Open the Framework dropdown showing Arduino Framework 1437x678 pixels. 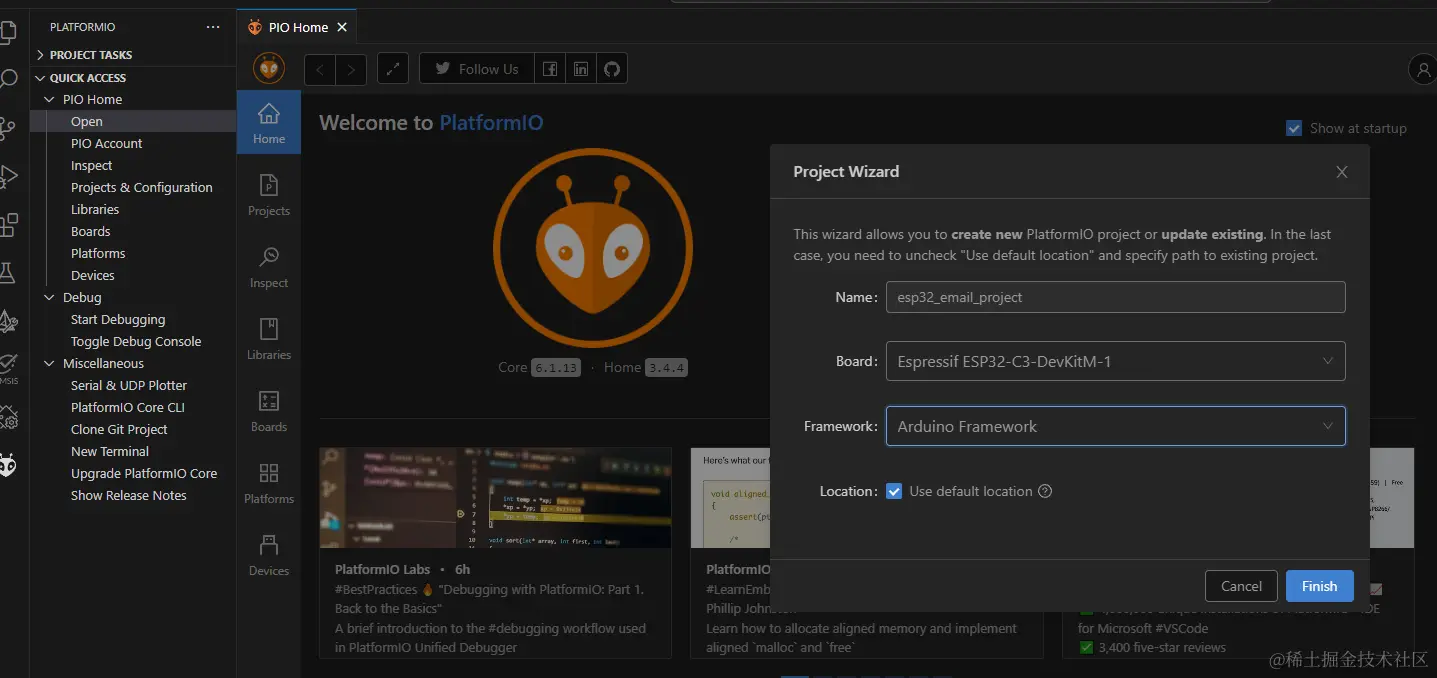[1115, 426]
